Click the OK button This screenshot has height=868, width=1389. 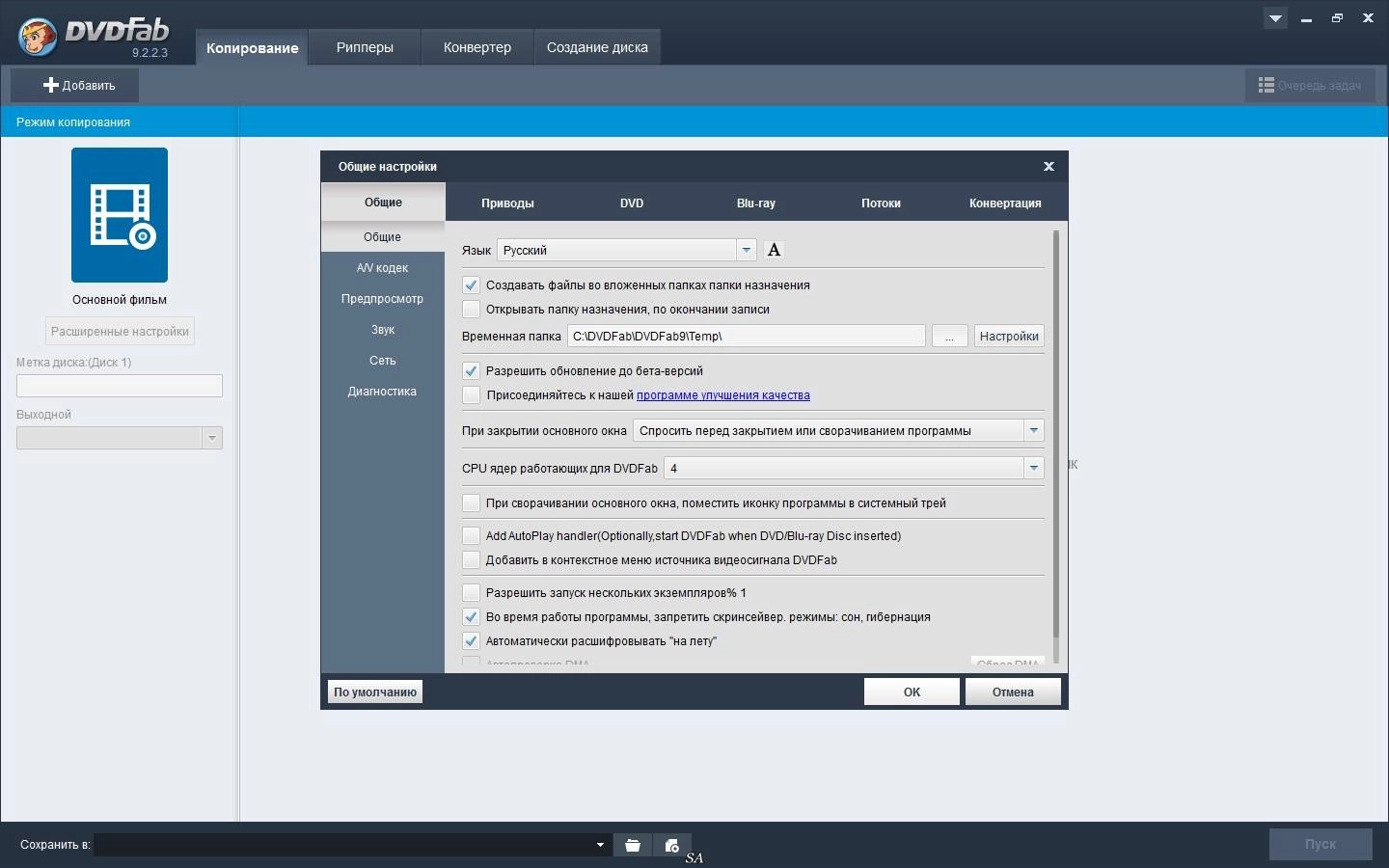click(912, 692)
